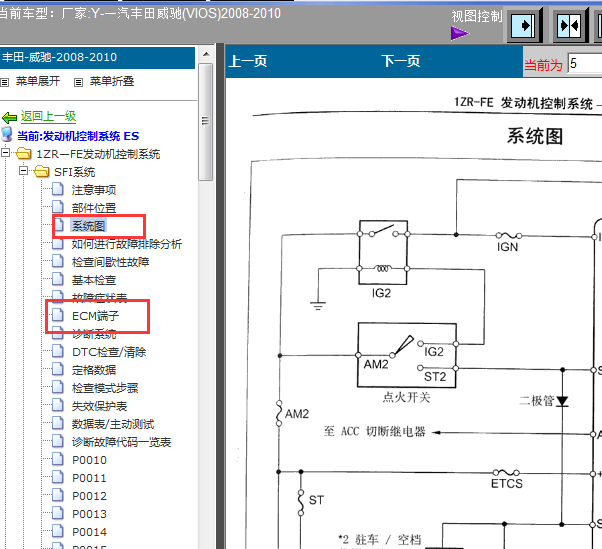Open the ECM端子 document
Screen dimensions: 602x549
click(x=95, y=316)
